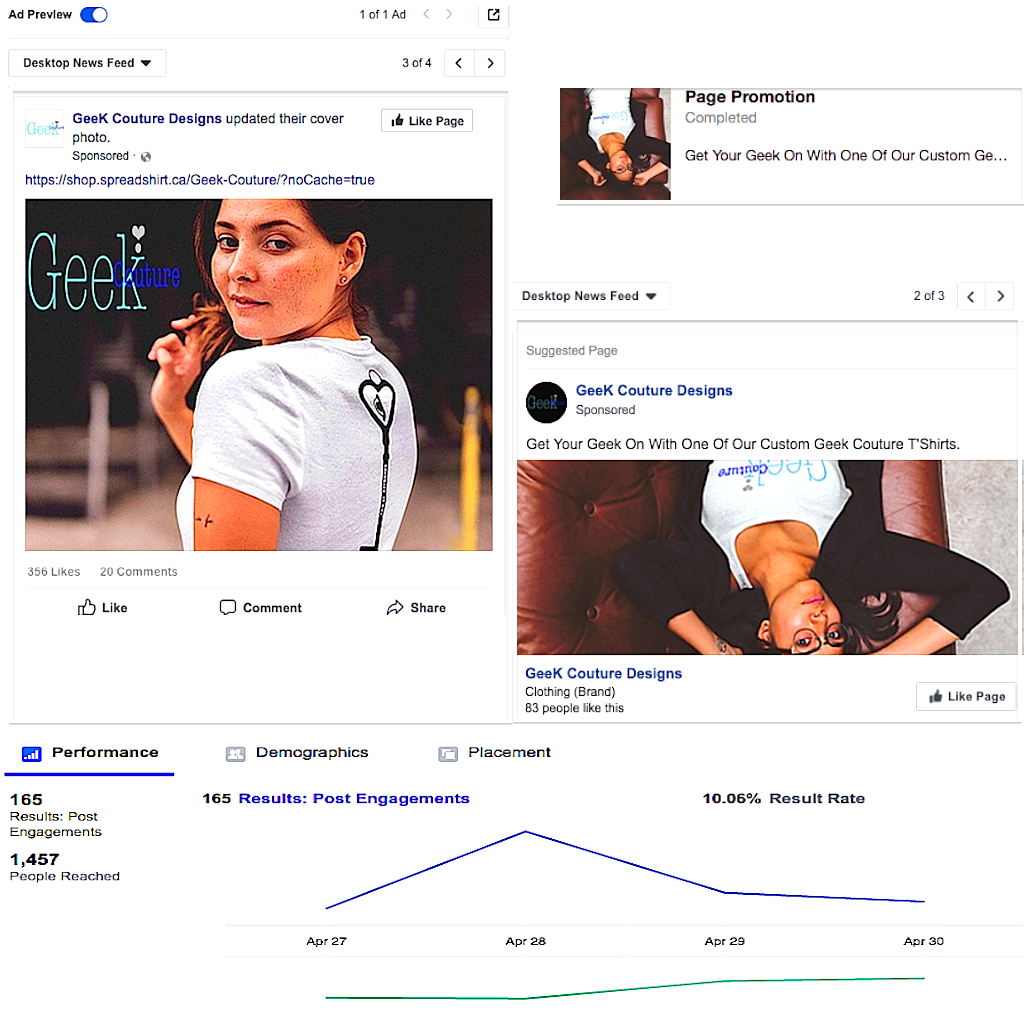Screen dimensions: 1024x1024
Task: Go to previous ad arrow beside 1 of 1 Ad
Action: click(426, 15)
